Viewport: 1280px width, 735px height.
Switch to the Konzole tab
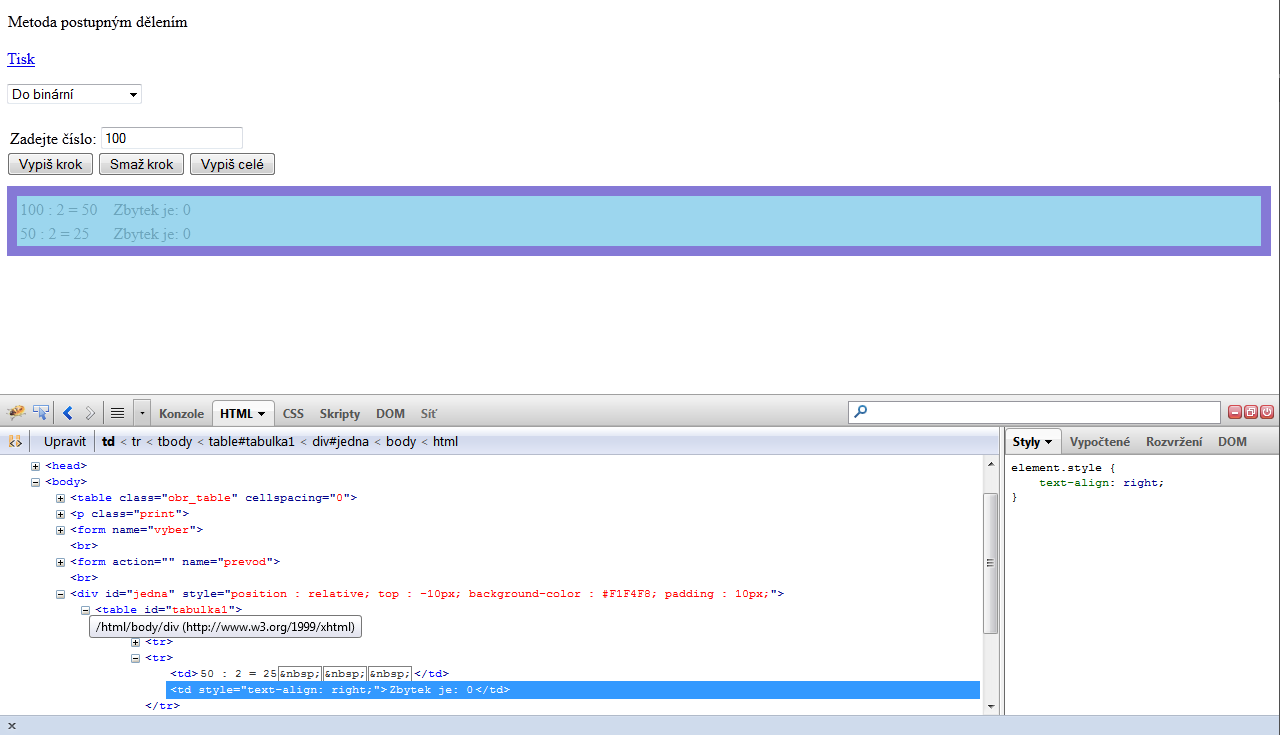(x=181, y=413)
